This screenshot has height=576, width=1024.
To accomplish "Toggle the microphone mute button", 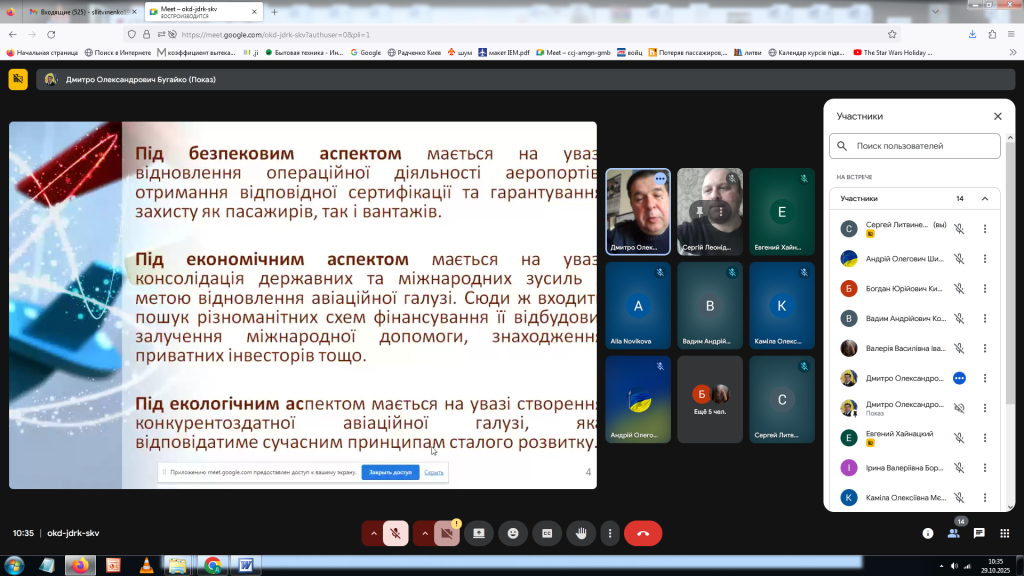I will coord(396,533).
